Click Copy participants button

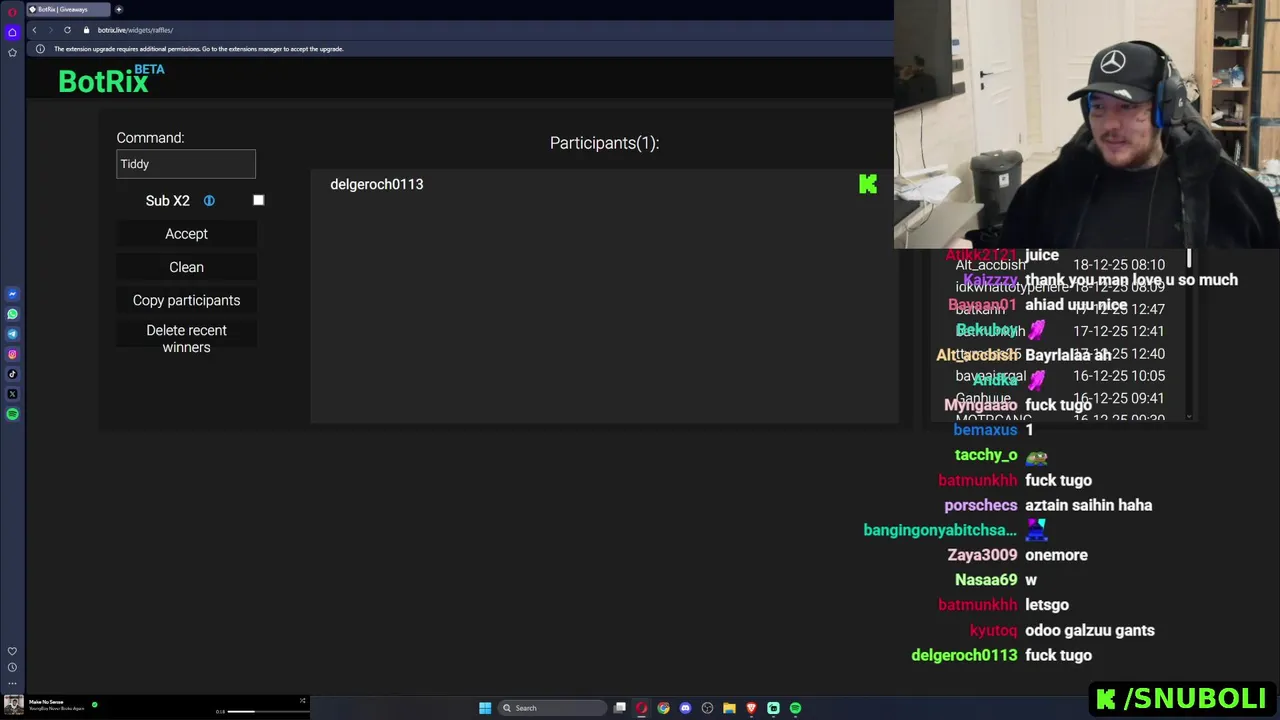tap(186, 300)
